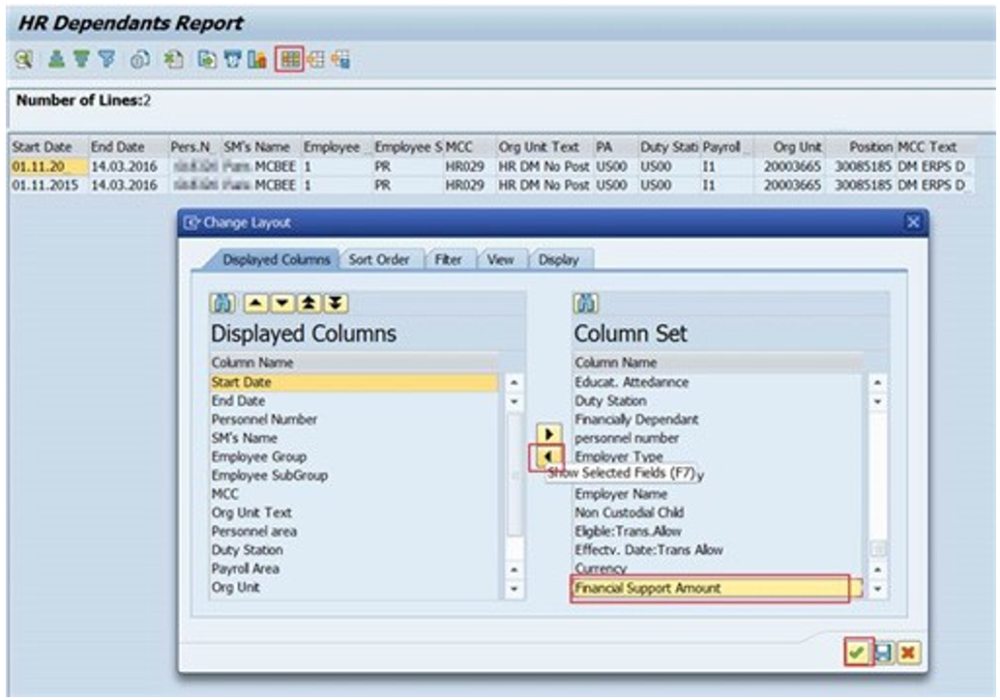Confirm layout with green checkmark
Screen dimensions: 1000x700
[857, 652]
